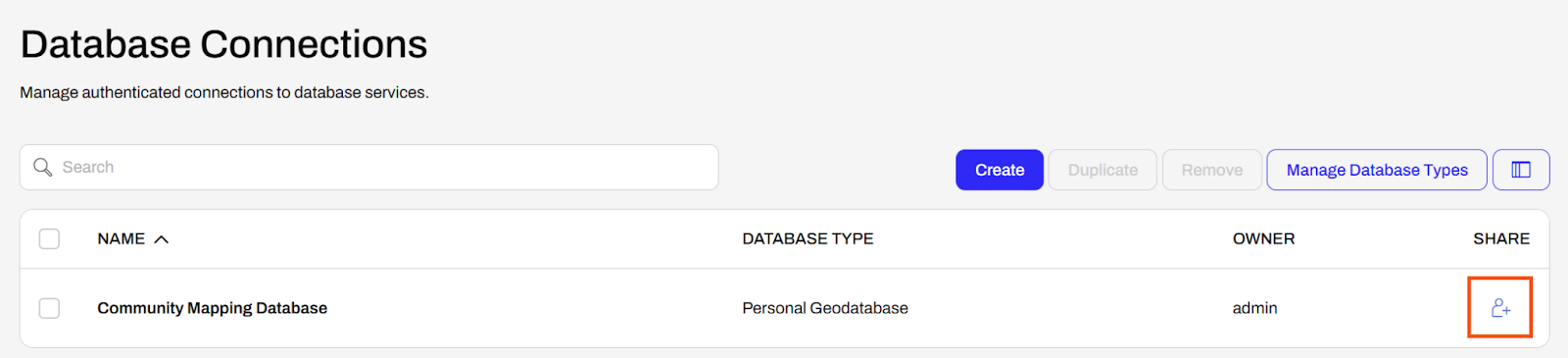Click the Manage authenticated connections description text
This screenshot has width=1568, height=358.
pyautogui.click(x=224, y=92)
